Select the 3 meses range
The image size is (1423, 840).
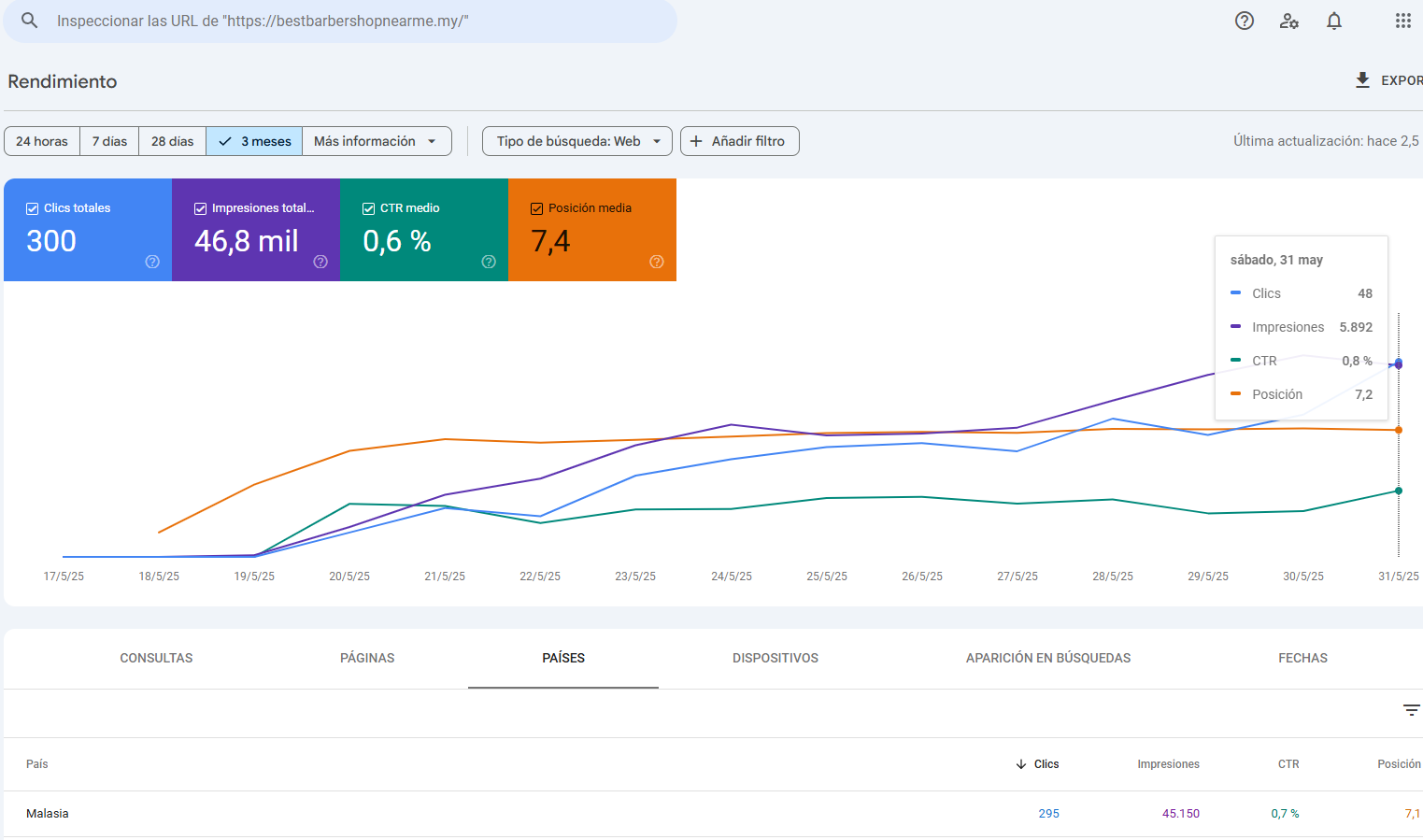coord(254,141)
